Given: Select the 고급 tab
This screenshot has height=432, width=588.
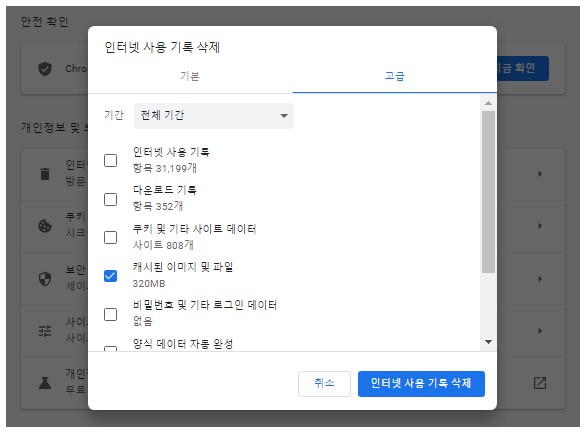Looking at the screenshot, I should click(x=395, y=76).
